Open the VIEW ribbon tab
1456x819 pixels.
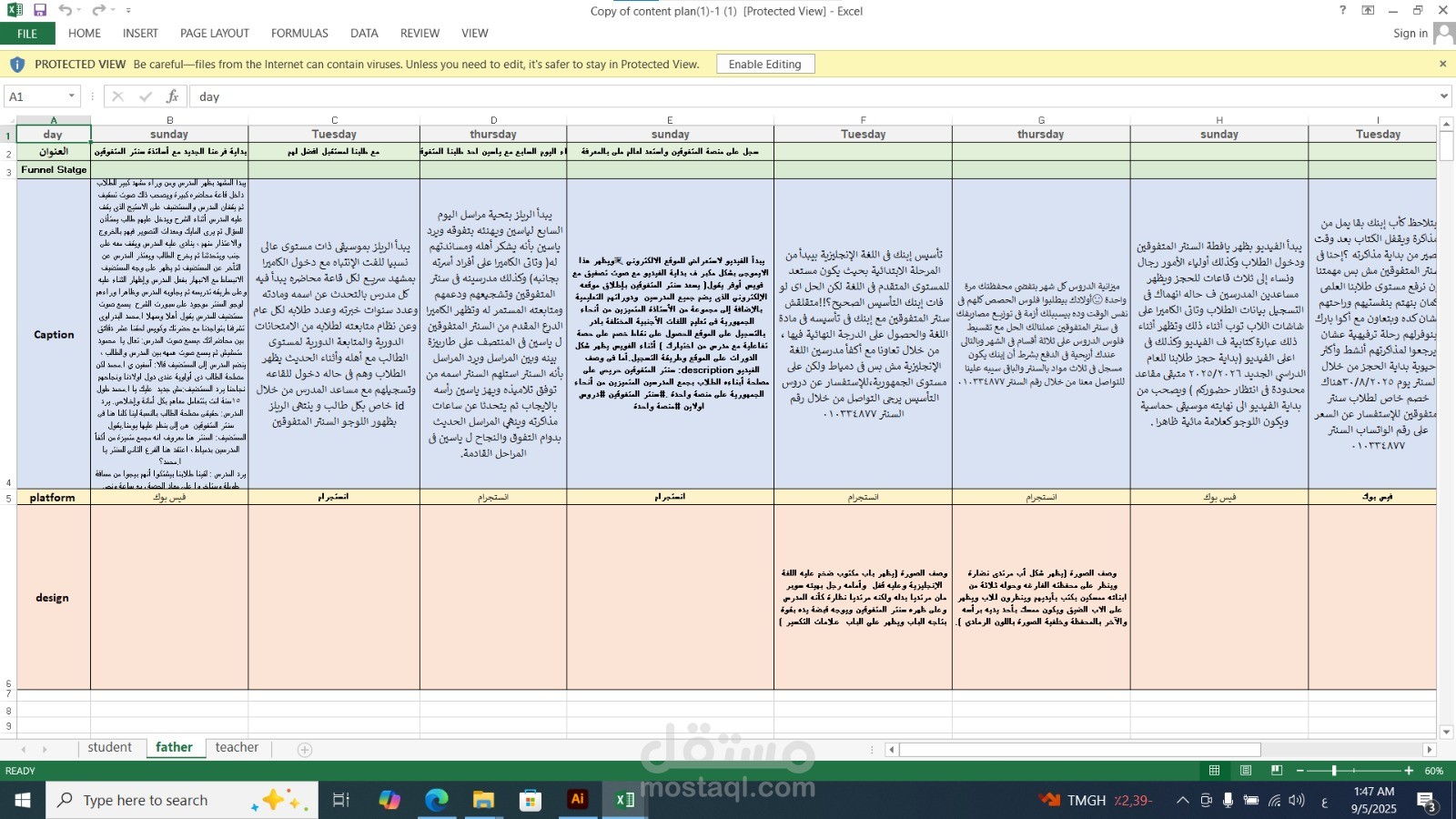pos(475,34)
